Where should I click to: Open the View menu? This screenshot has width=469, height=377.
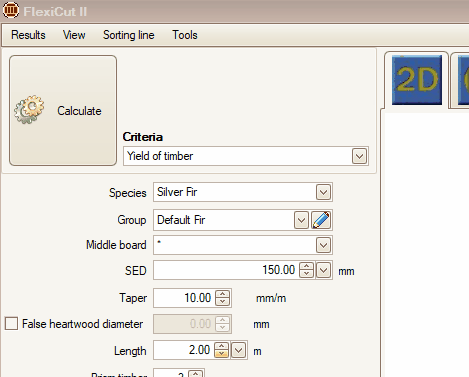tap(74, 35)
